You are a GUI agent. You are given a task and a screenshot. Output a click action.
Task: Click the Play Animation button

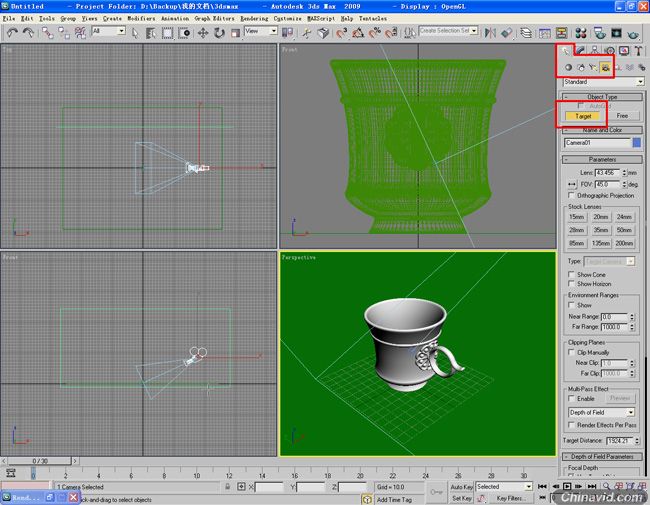[567, 486]
